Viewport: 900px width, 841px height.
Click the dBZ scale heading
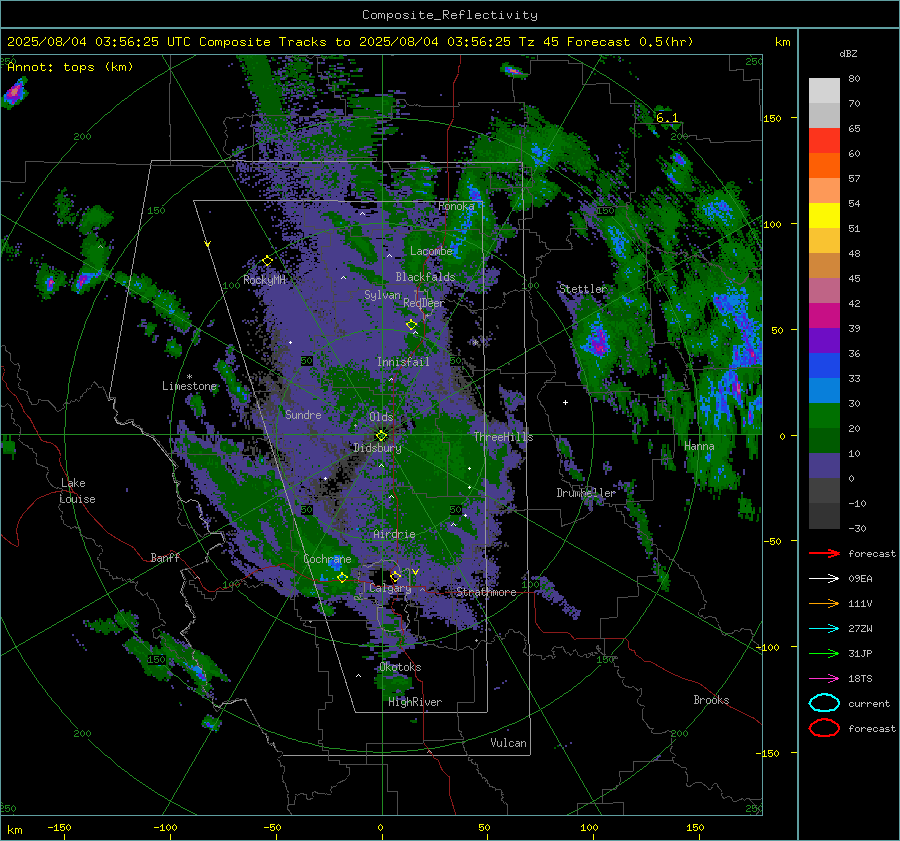coord(848,53)
